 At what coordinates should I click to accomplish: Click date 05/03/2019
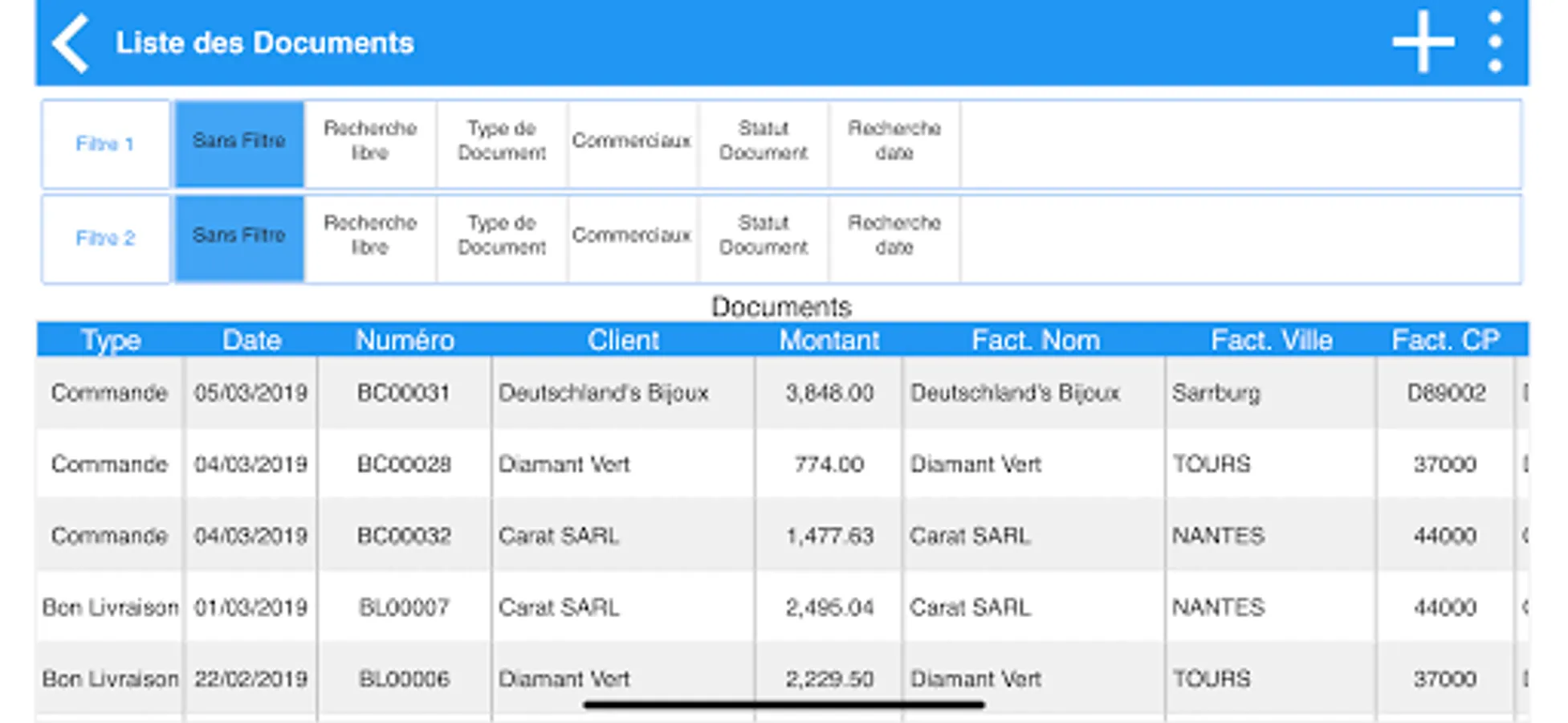click(x=250, y=393)
